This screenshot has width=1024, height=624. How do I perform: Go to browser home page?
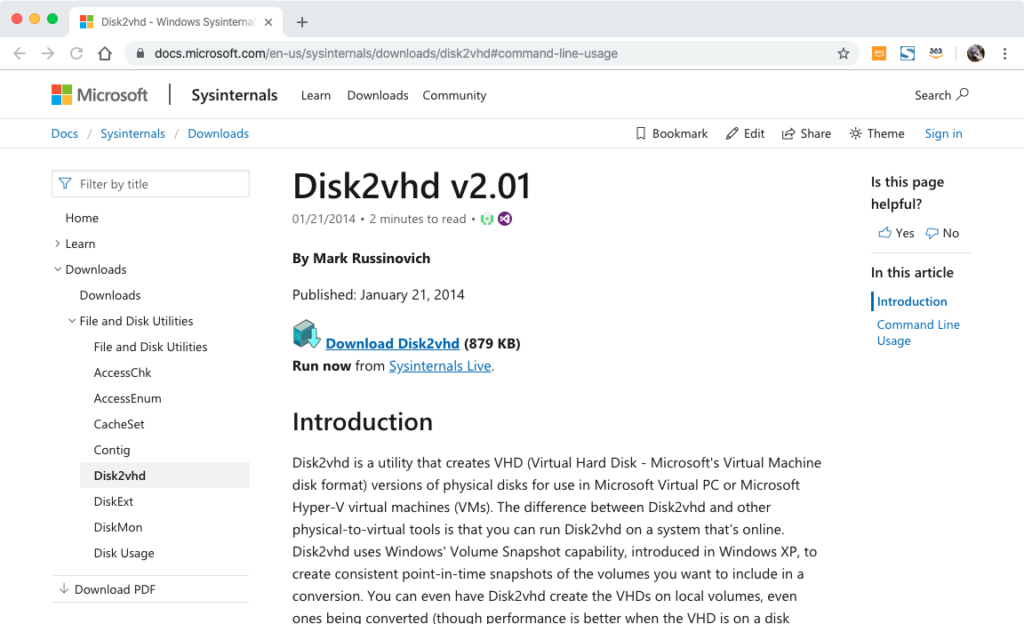[x=104, y=53]
